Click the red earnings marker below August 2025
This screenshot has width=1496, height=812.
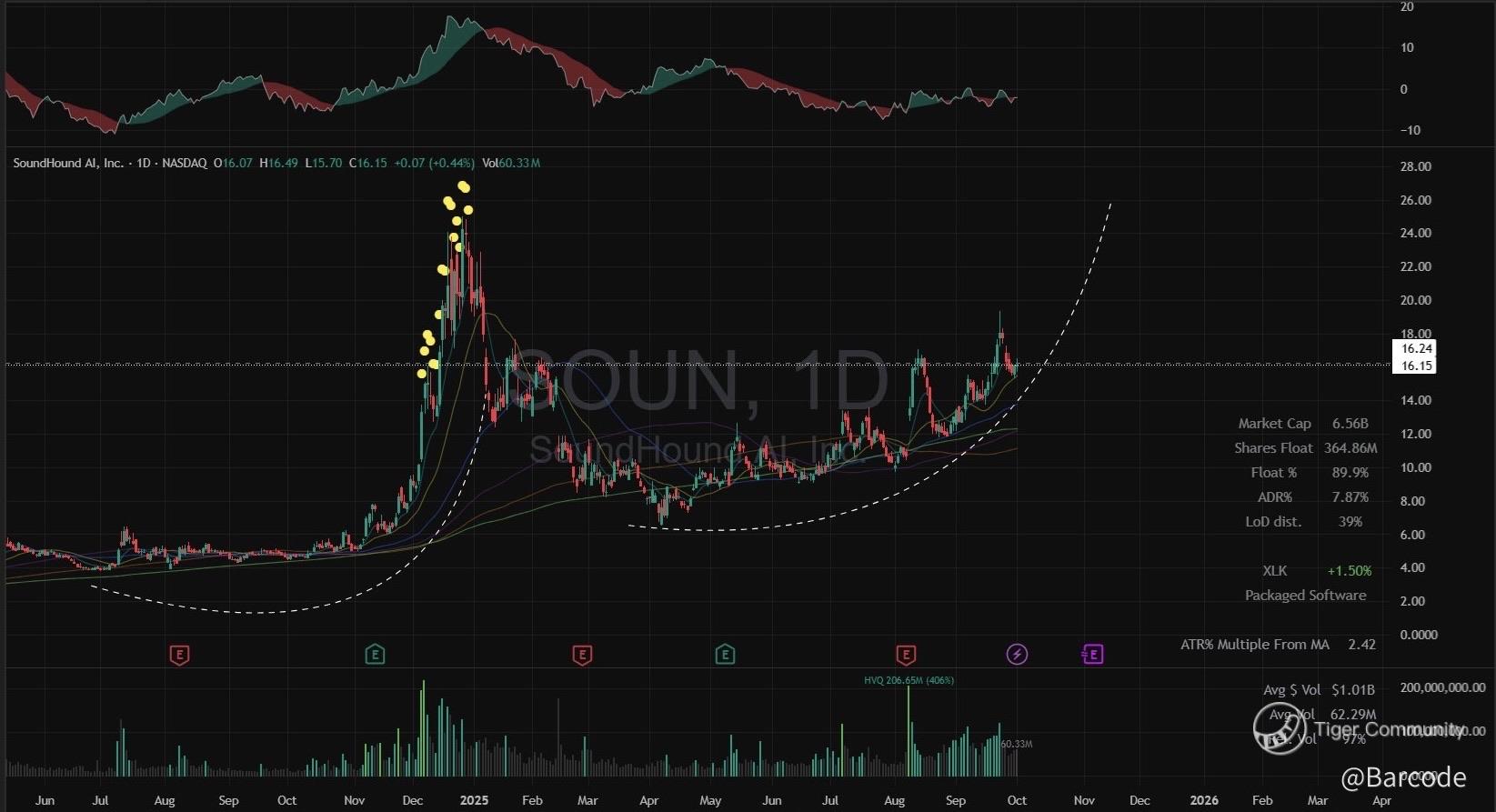(906, 655)
